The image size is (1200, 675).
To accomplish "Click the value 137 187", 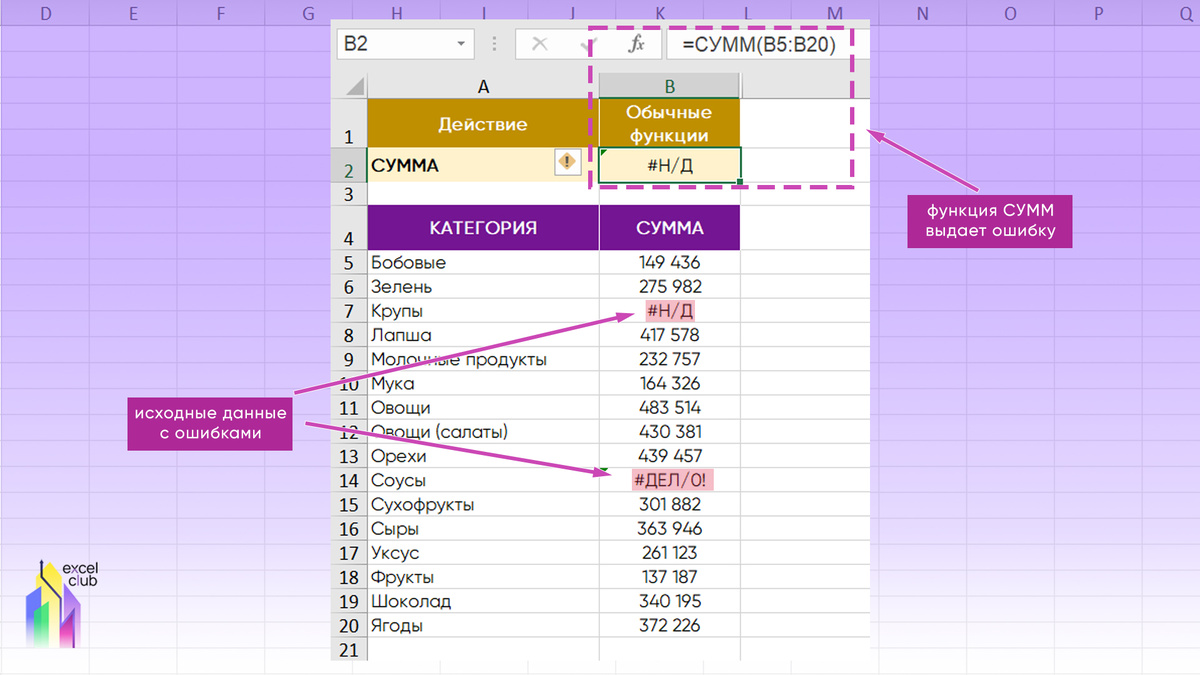I will 670,577.
